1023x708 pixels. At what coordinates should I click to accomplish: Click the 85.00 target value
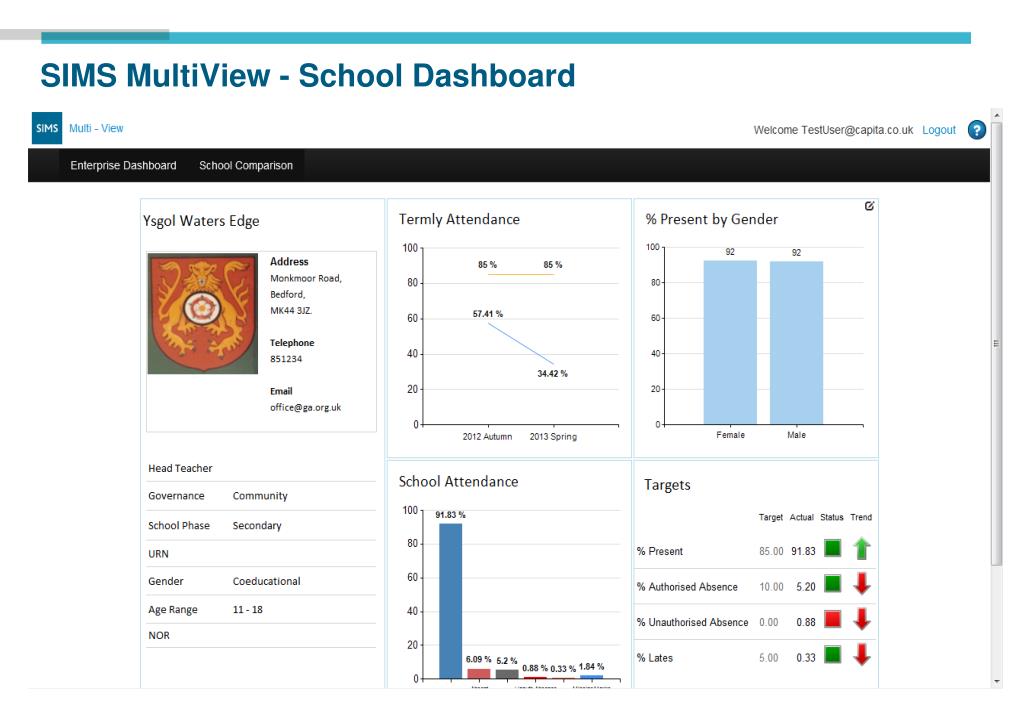click(x=771, y=551)
